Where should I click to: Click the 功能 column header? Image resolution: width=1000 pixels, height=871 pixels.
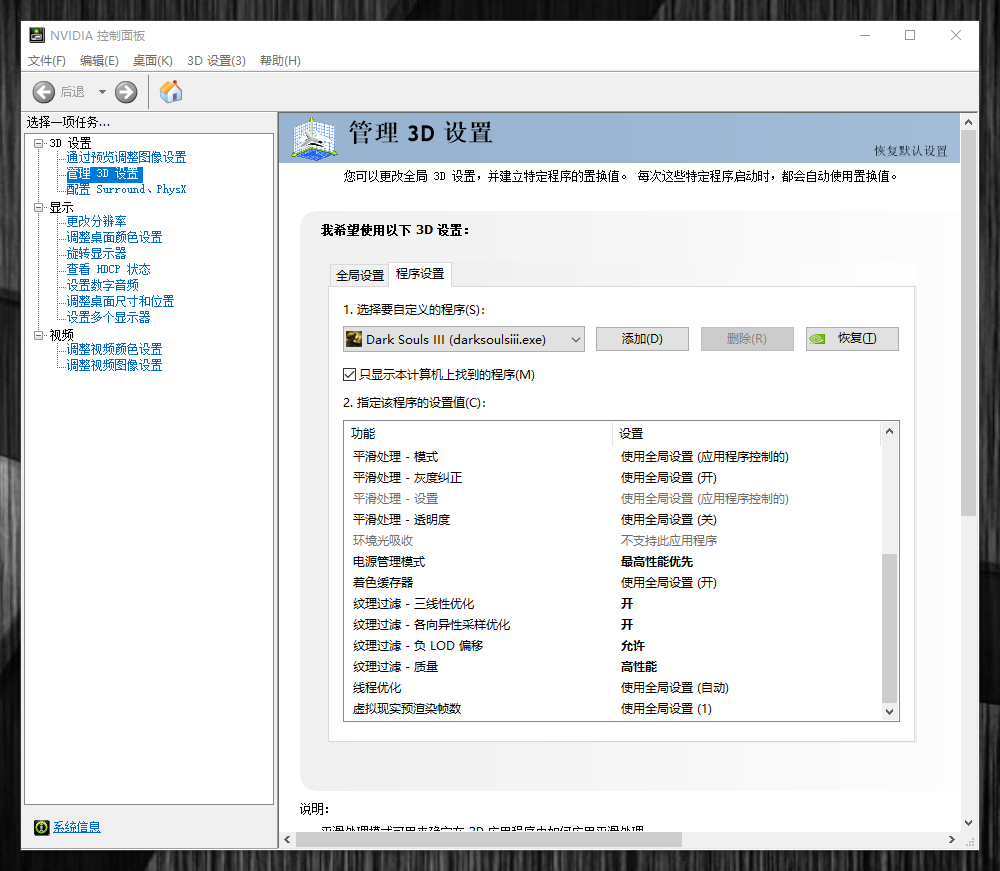pos(478,434)
